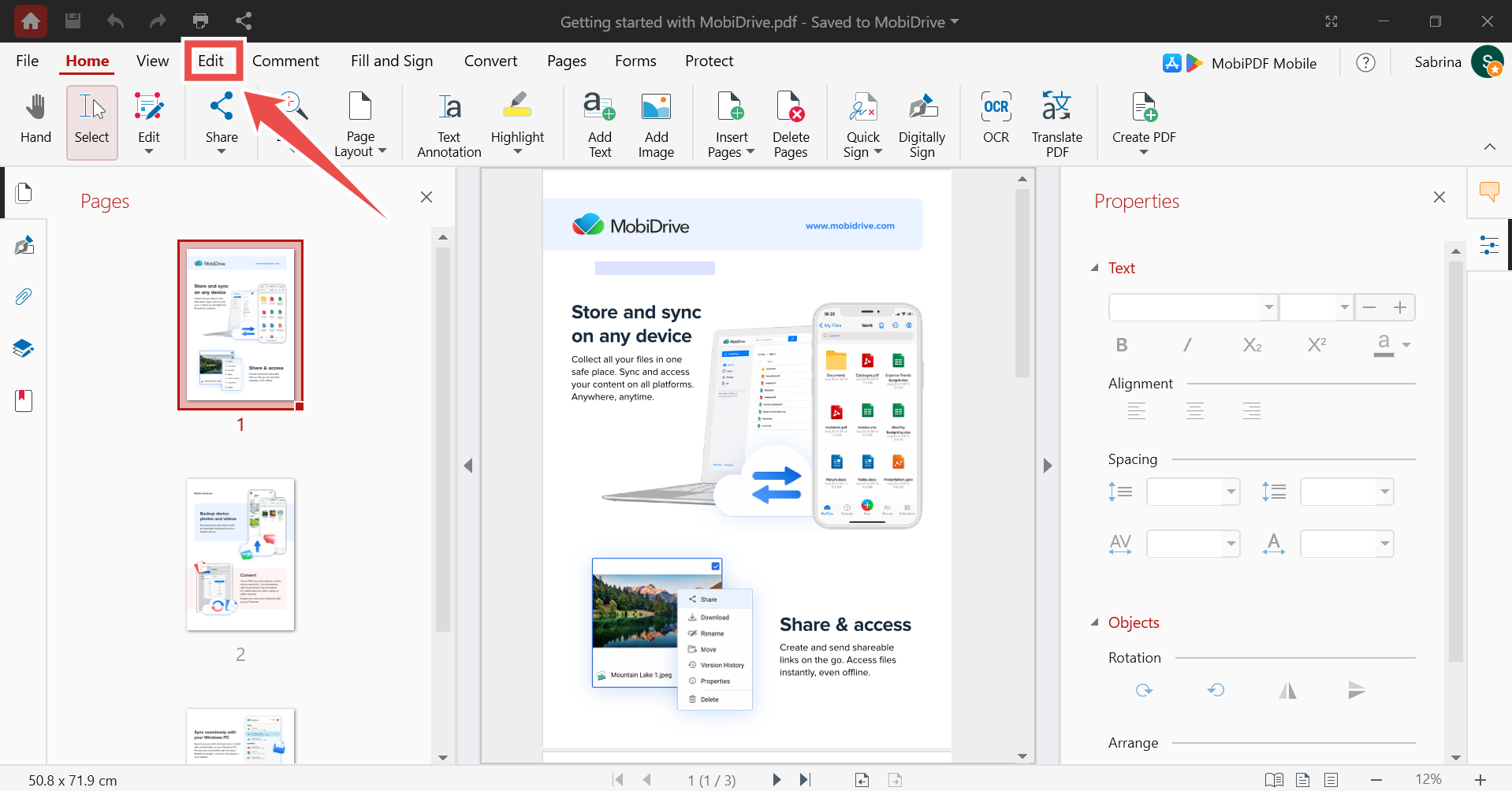Go to next page button
Screen dimensions: 1512x791
pyautogui.click(x=776, y=780)
